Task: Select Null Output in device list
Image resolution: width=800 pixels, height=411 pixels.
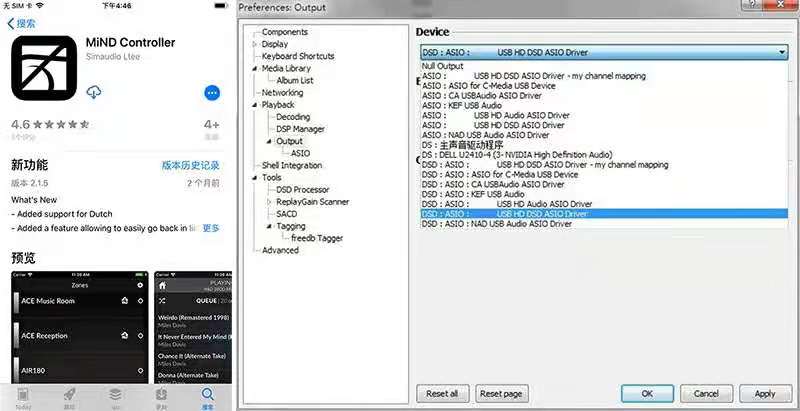Action: pyautogui.click(x=443, y=66)
